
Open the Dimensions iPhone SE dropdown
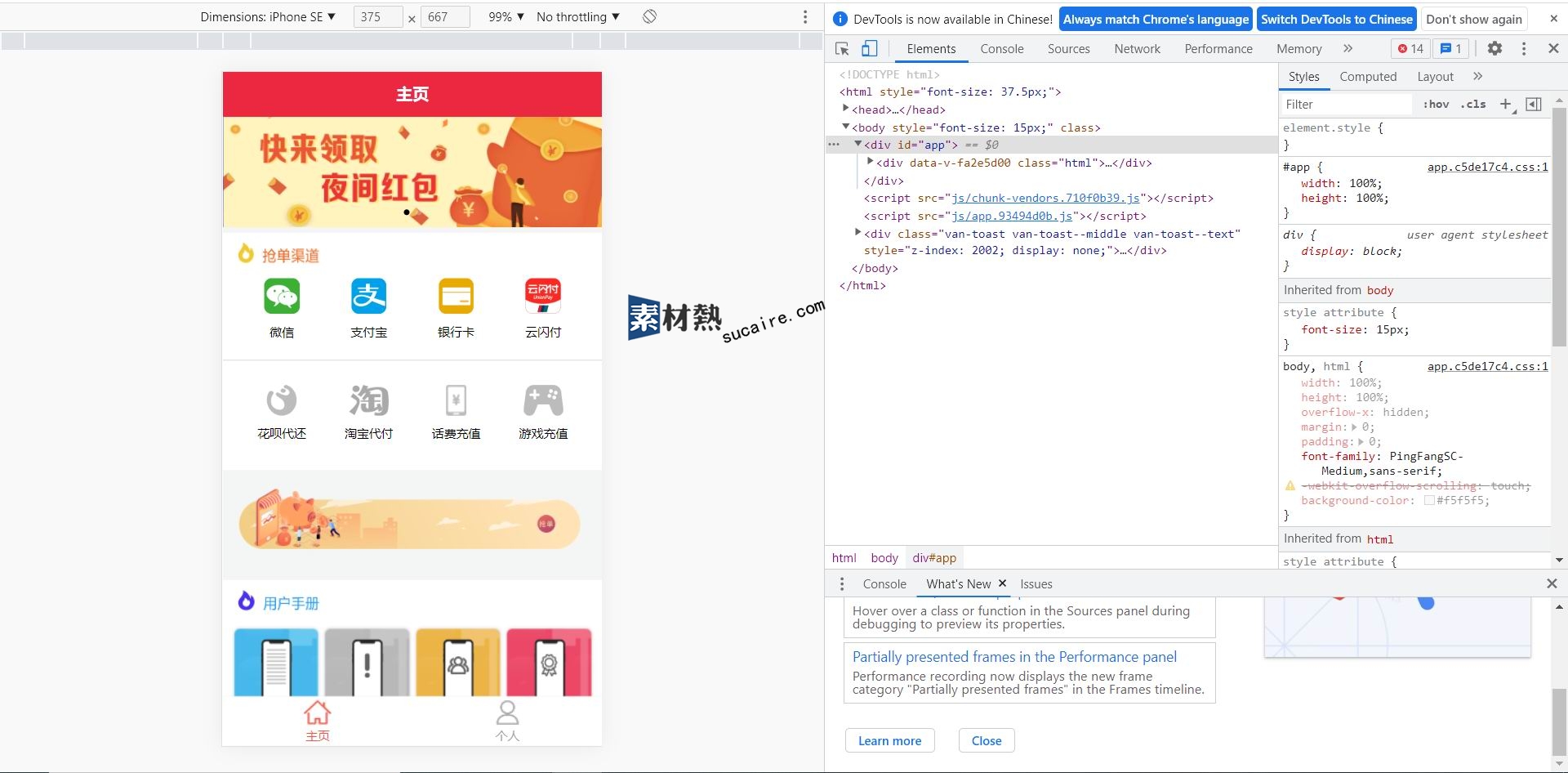pyautogui.click(x=268, y=17)
